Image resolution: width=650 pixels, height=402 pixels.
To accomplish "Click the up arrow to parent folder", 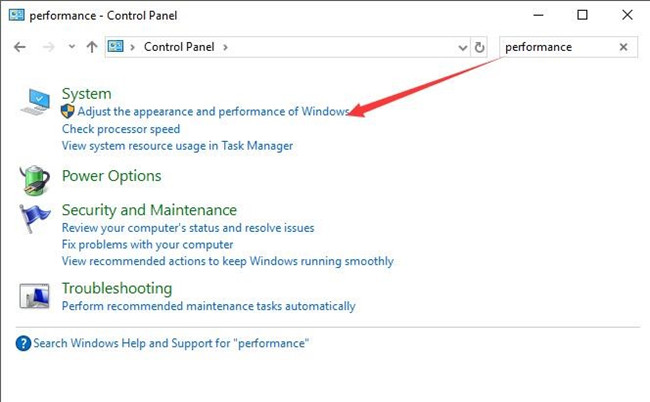I will tap(92, 47).
